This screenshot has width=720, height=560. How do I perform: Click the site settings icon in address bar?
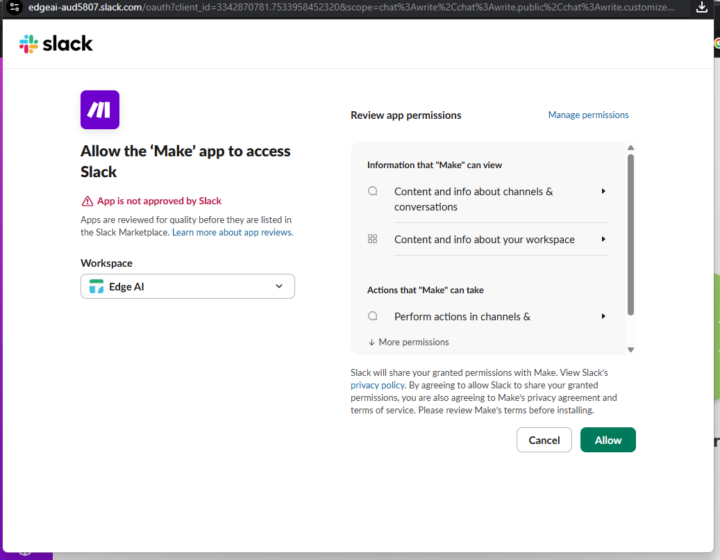(15, 7)
